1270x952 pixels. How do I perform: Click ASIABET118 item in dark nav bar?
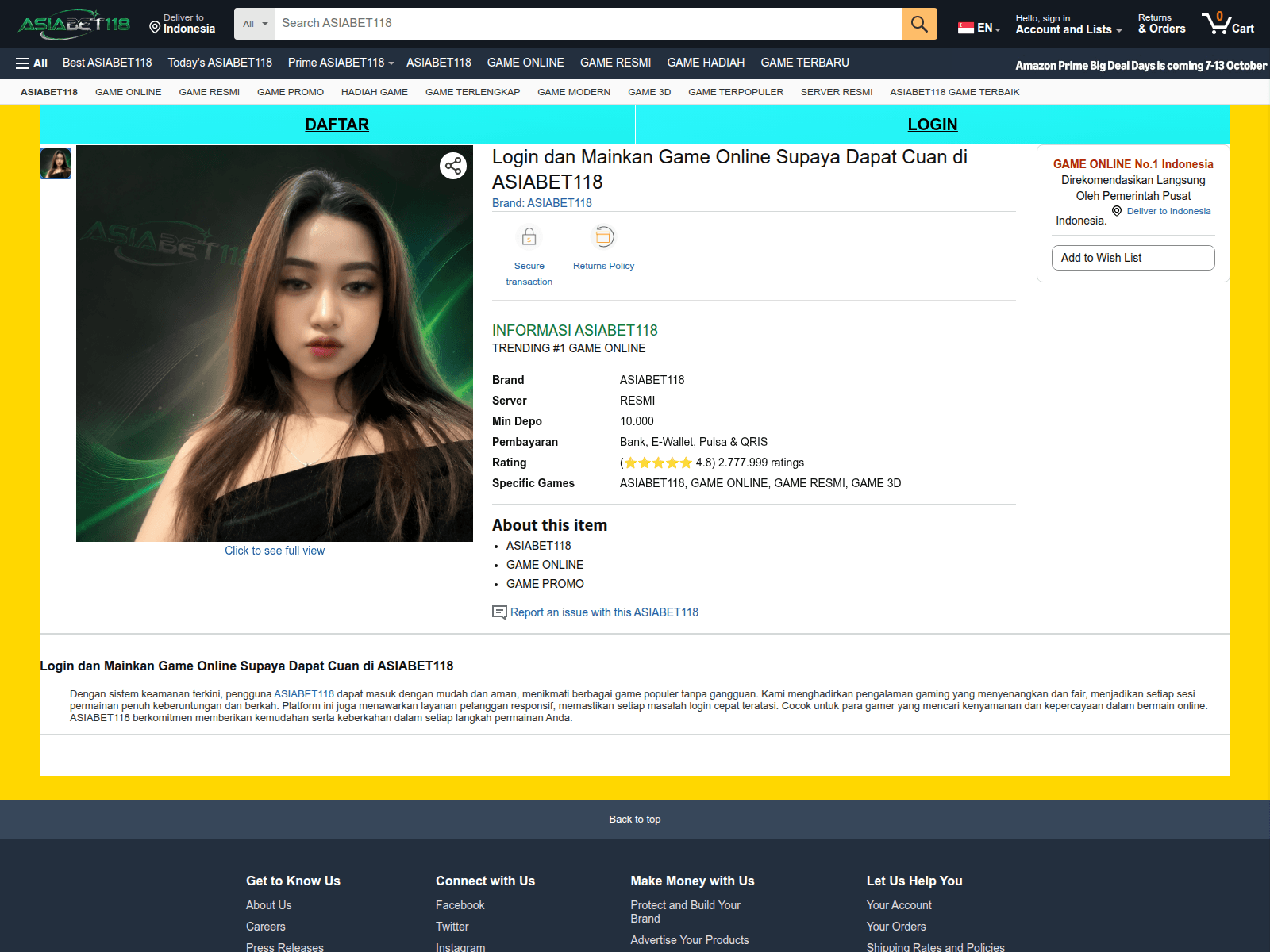click(x=439, y=63)
